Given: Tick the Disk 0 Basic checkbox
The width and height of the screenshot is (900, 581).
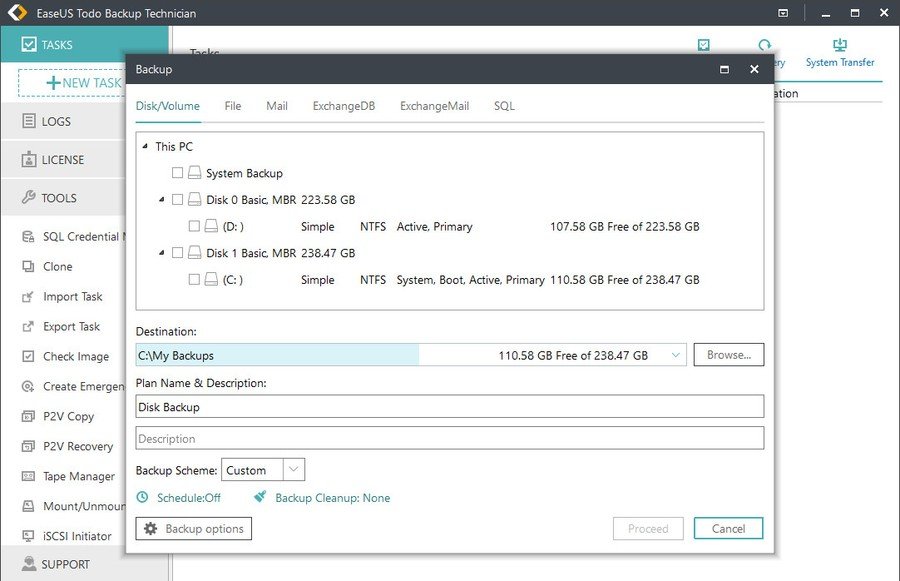Looking at the screenshot, I should (x=178, y=200).
